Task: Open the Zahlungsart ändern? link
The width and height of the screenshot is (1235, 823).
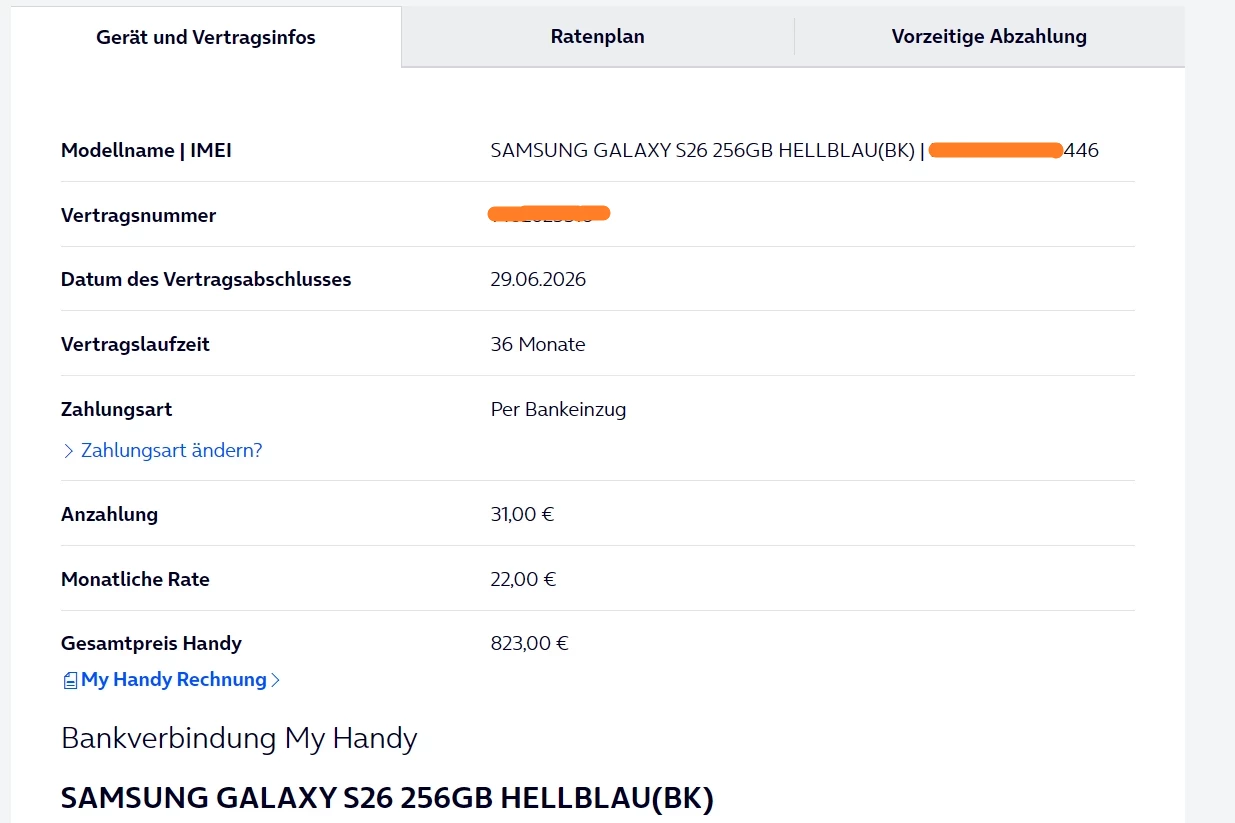Action: coord(171,451)
